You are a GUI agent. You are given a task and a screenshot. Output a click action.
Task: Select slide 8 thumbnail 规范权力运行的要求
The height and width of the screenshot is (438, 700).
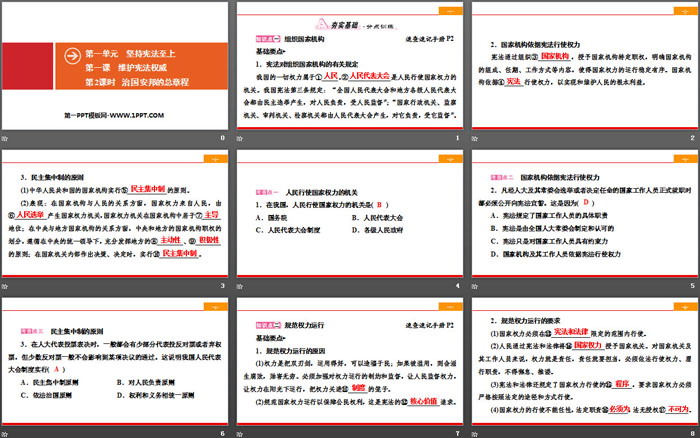pos(585,361)
